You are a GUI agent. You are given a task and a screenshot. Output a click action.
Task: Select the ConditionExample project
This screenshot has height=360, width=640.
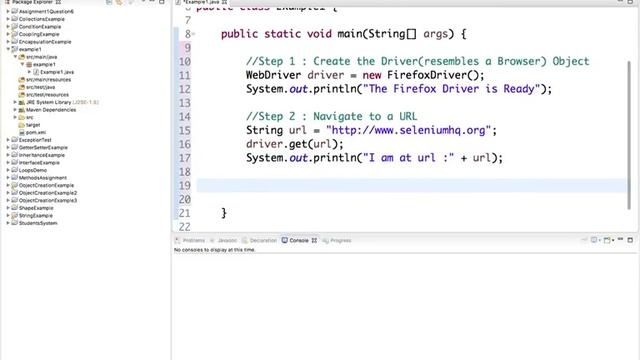click(x=40, y=27)
